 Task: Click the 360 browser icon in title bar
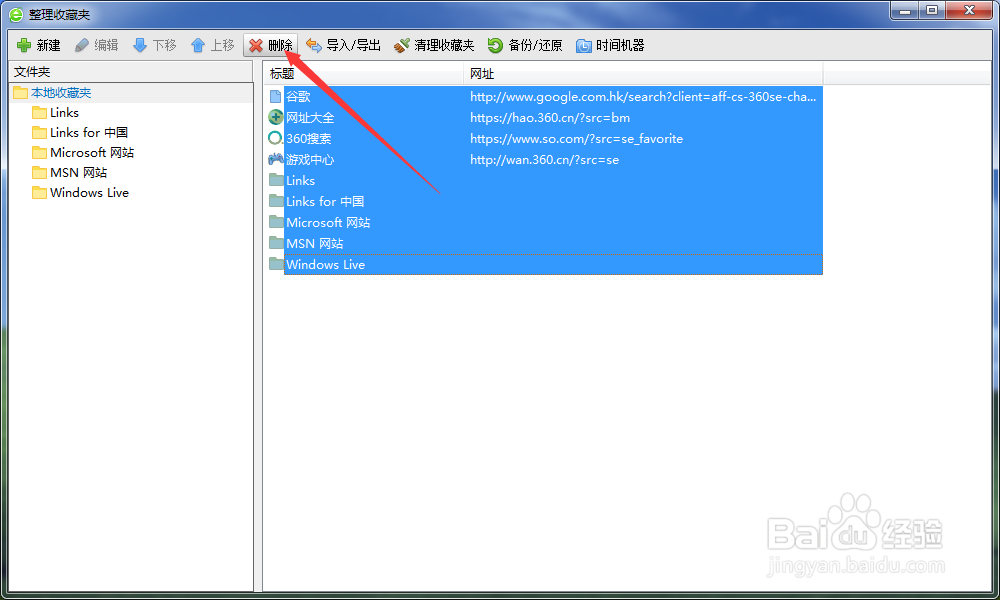pos(16,14)
